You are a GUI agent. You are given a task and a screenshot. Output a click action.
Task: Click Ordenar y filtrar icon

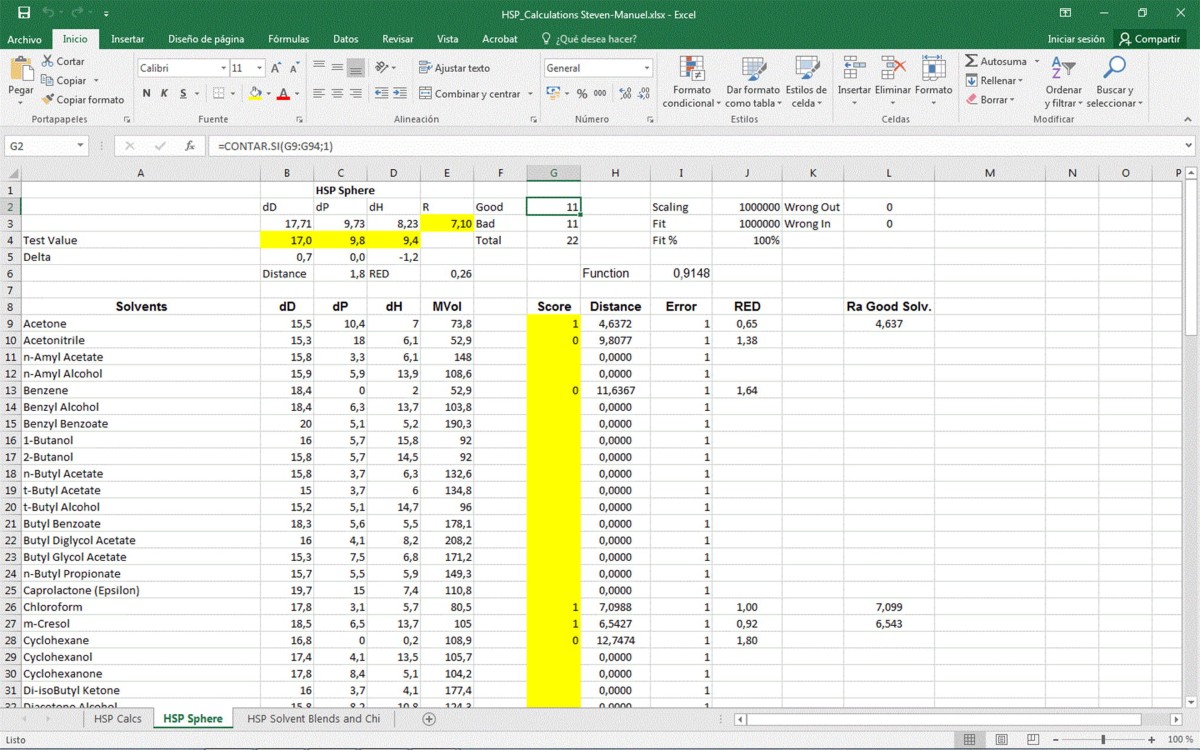pos(1063,70)
